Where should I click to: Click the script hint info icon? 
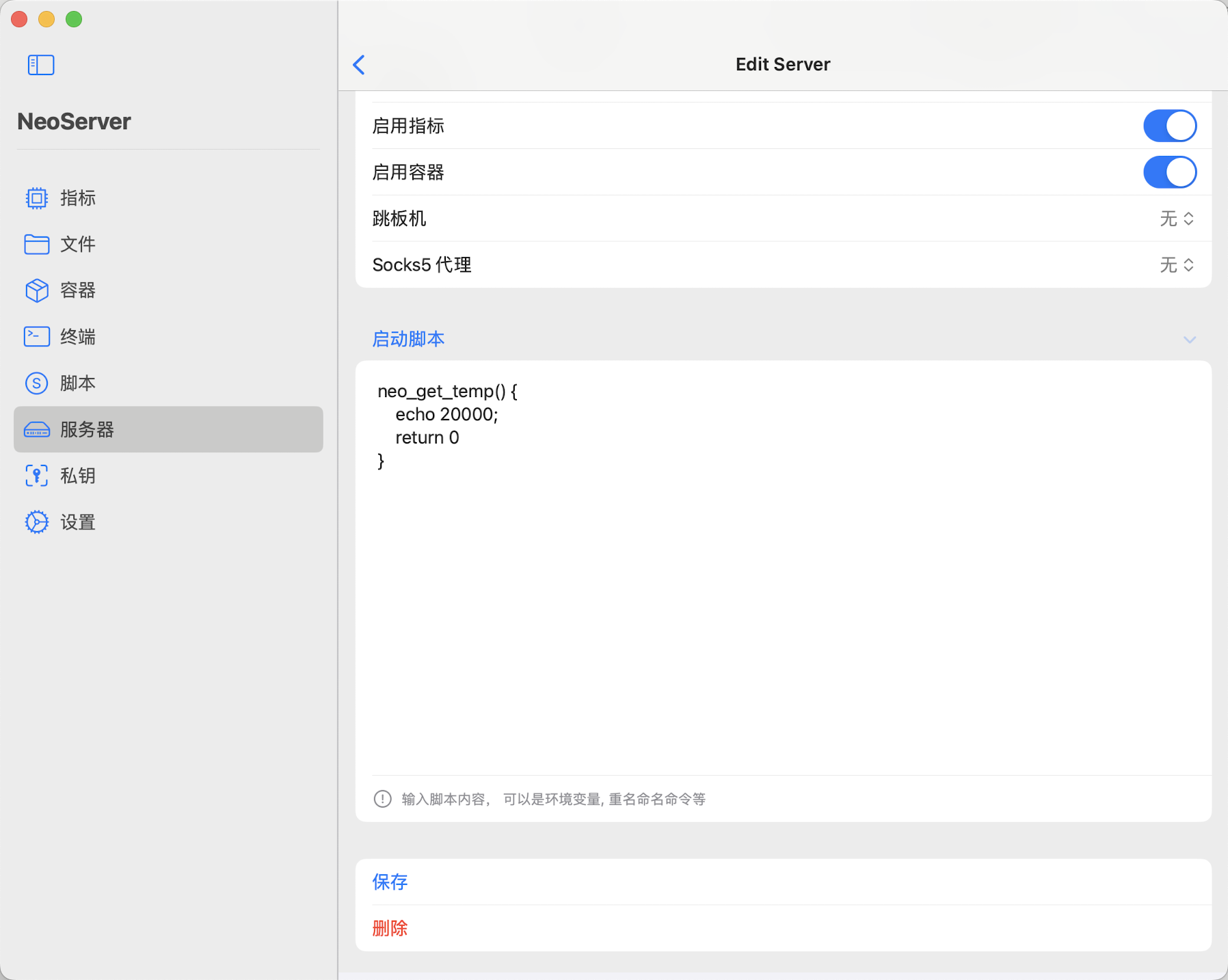[383, 799]
